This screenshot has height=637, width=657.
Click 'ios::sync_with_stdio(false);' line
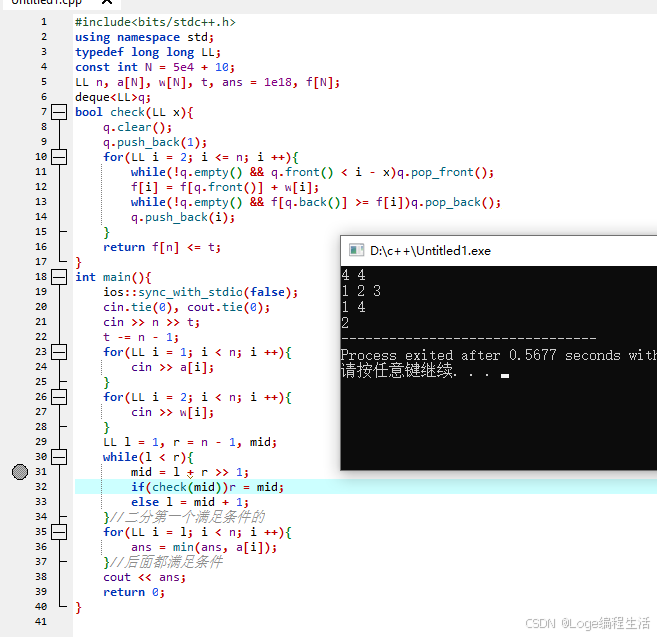click(201, 292)
